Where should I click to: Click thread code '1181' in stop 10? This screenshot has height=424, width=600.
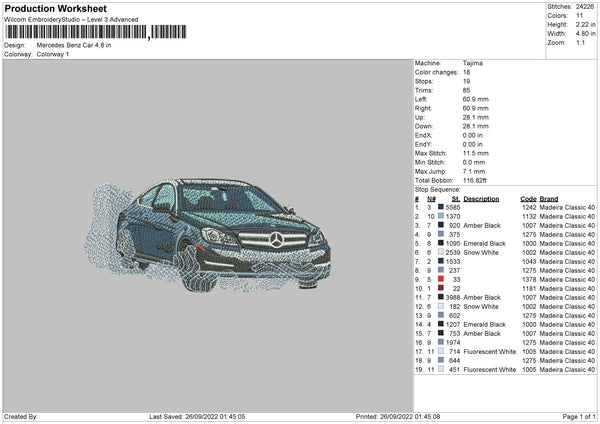point(529,289)
